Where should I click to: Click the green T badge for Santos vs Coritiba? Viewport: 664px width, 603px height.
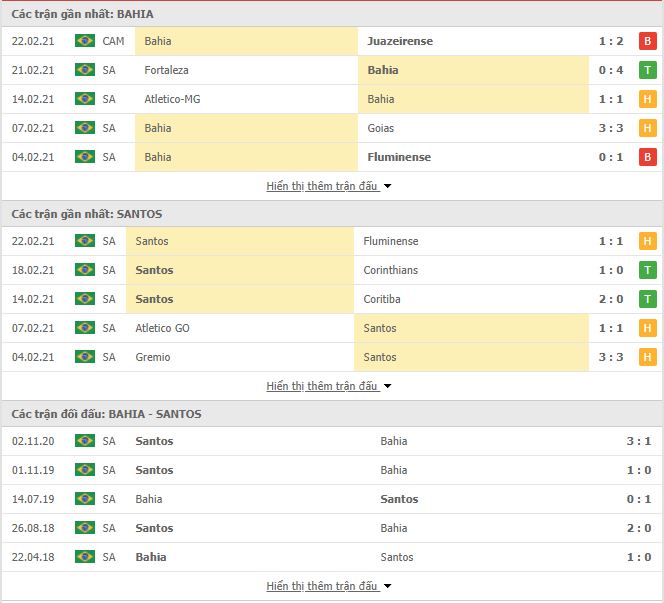click(x=647, y=299)
